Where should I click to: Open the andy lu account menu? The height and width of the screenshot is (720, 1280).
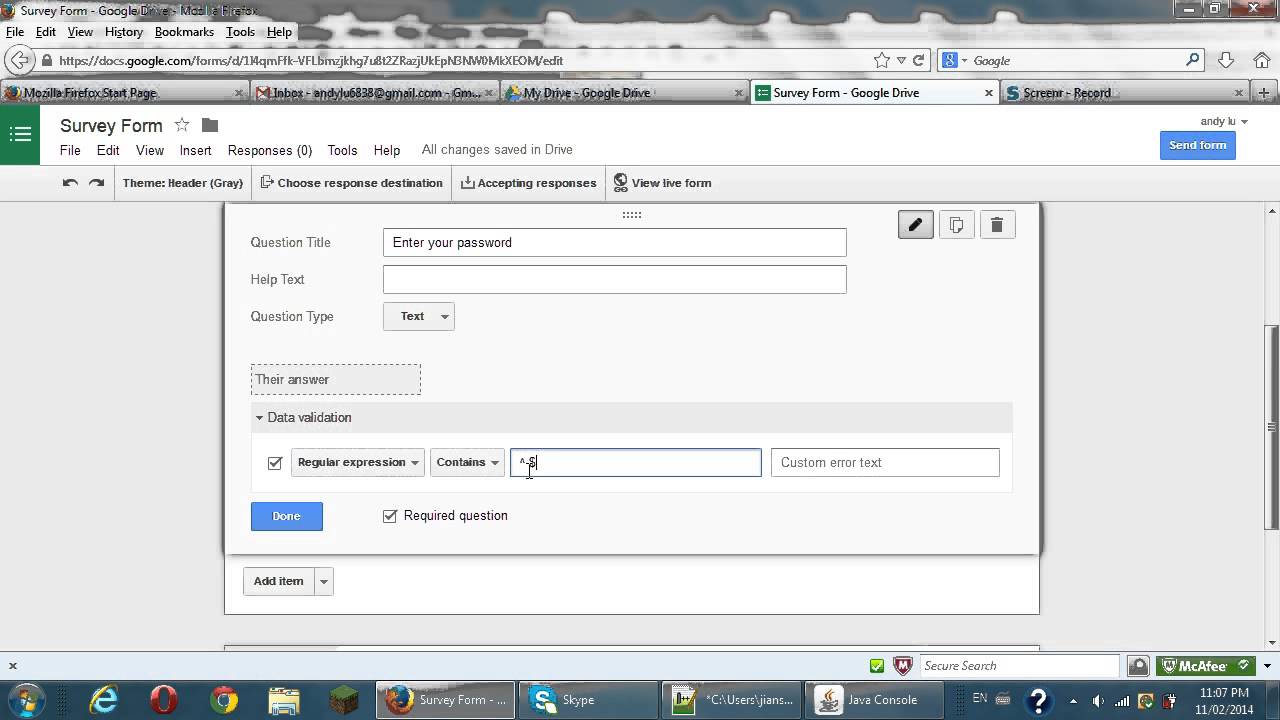1224,121
